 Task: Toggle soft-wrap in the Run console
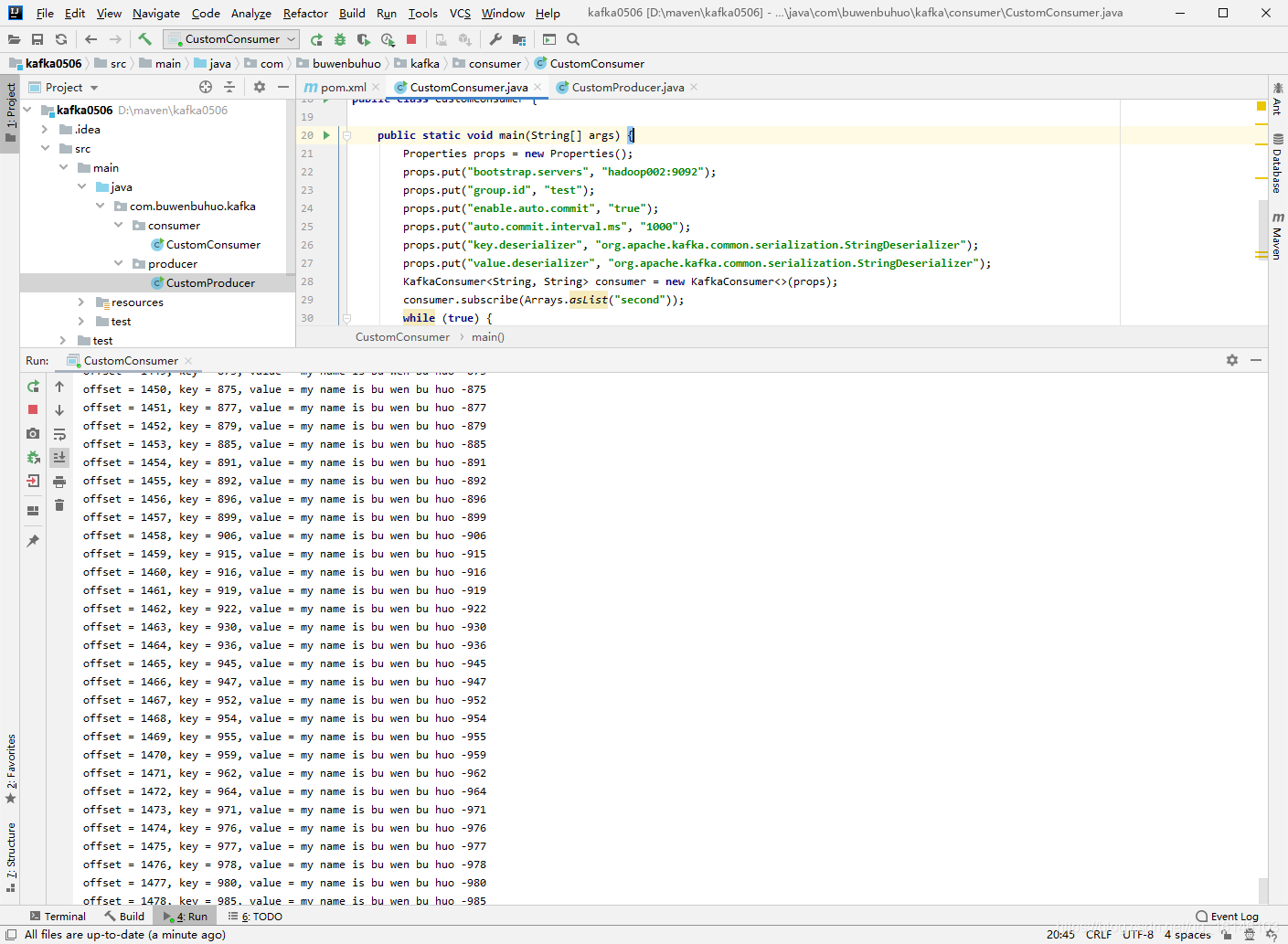coord(59,434)
